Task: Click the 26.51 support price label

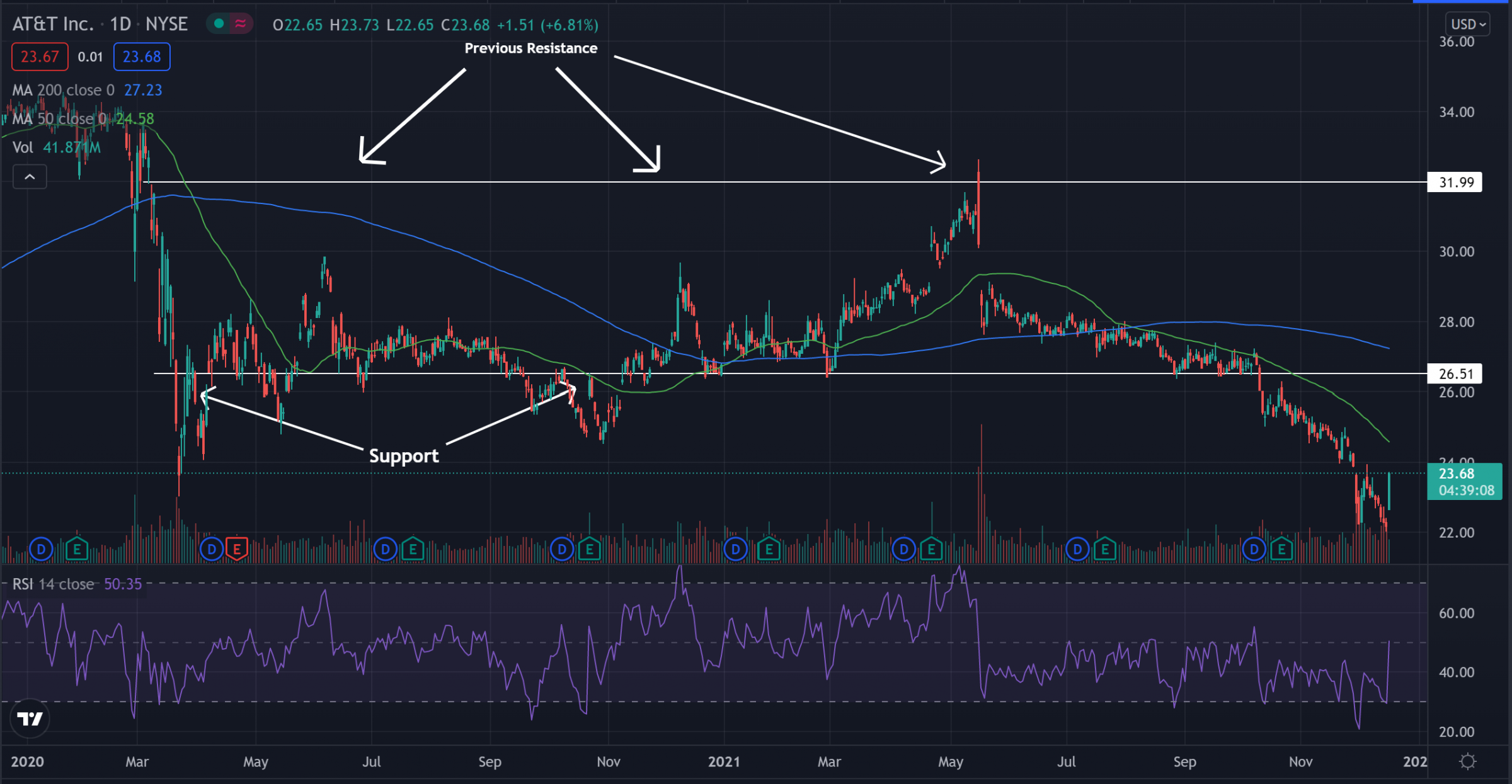Action: tap(1455, 374)
